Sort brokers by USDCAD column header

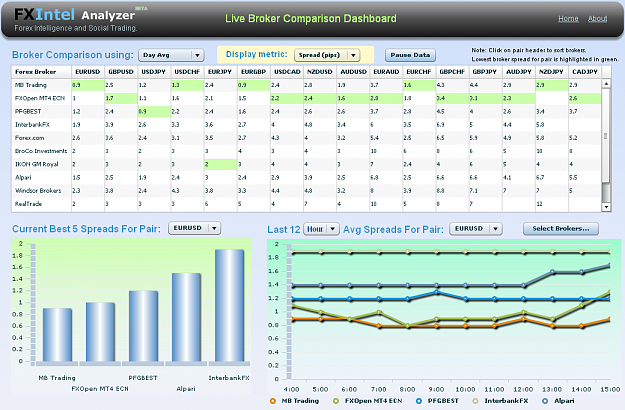click(x=287, y=72)
